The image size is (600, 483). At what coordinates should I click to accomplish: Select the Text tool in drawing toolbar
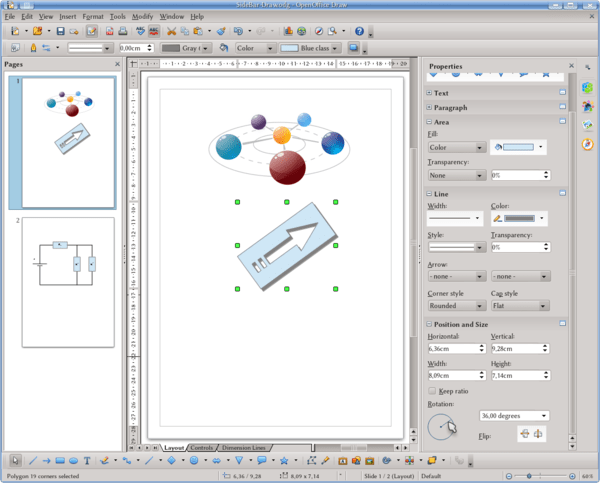pos(88,461)
